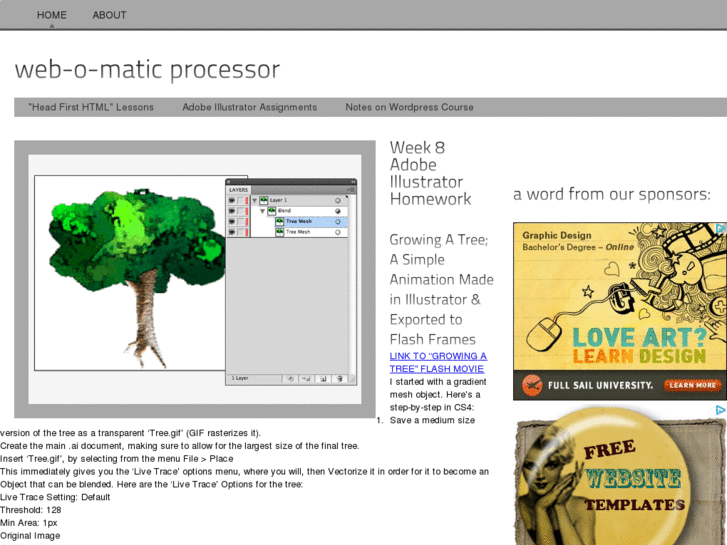Collapse the Blend group triangle

(260, 211)
